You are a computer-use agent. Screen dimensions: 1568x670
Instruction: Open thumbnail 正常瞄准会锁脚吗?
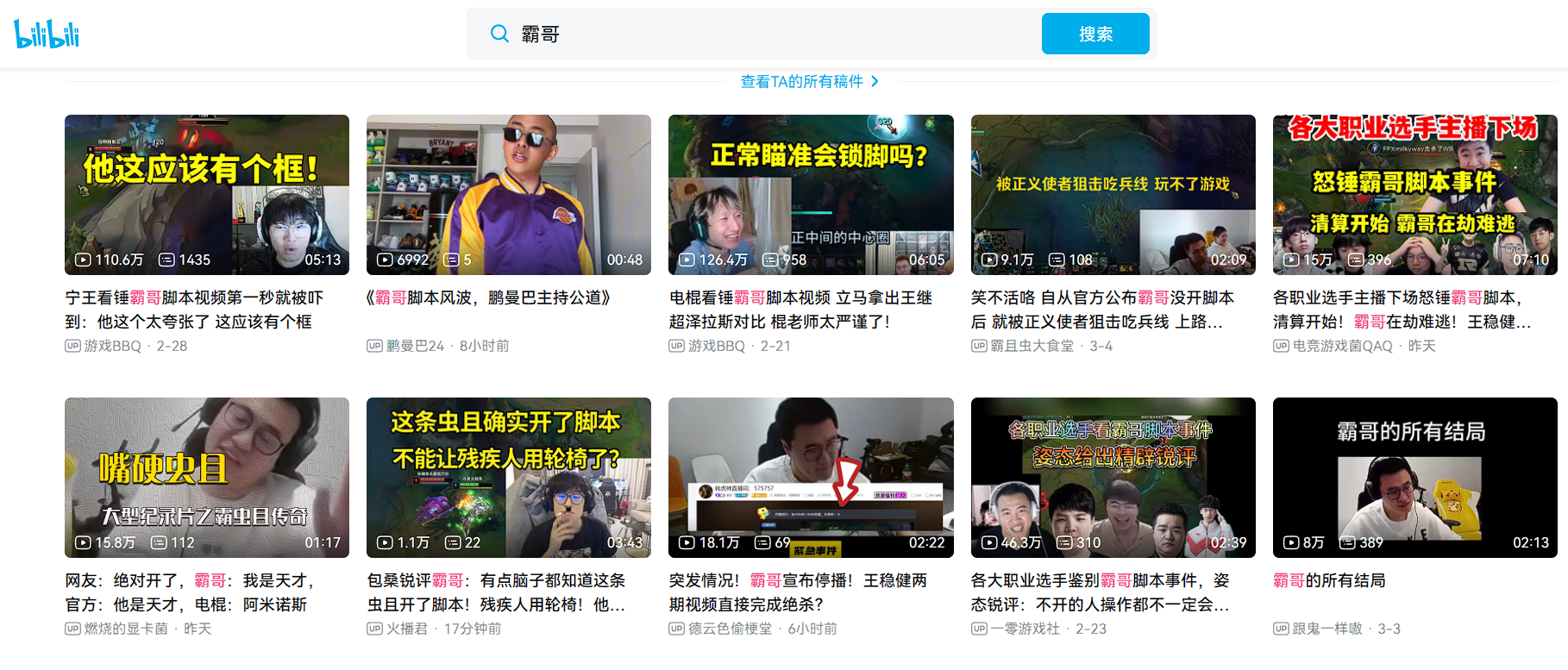pyautogui.click(x=811, y=195)
